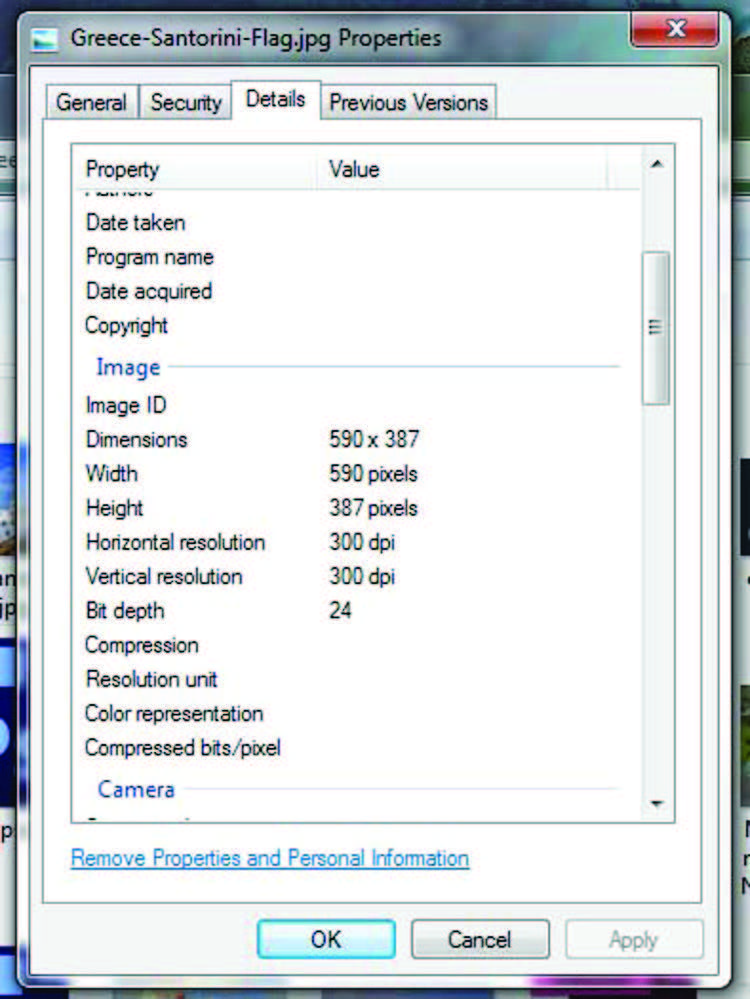Select the Height property label

pyautogui.click(x=115, y=508)
